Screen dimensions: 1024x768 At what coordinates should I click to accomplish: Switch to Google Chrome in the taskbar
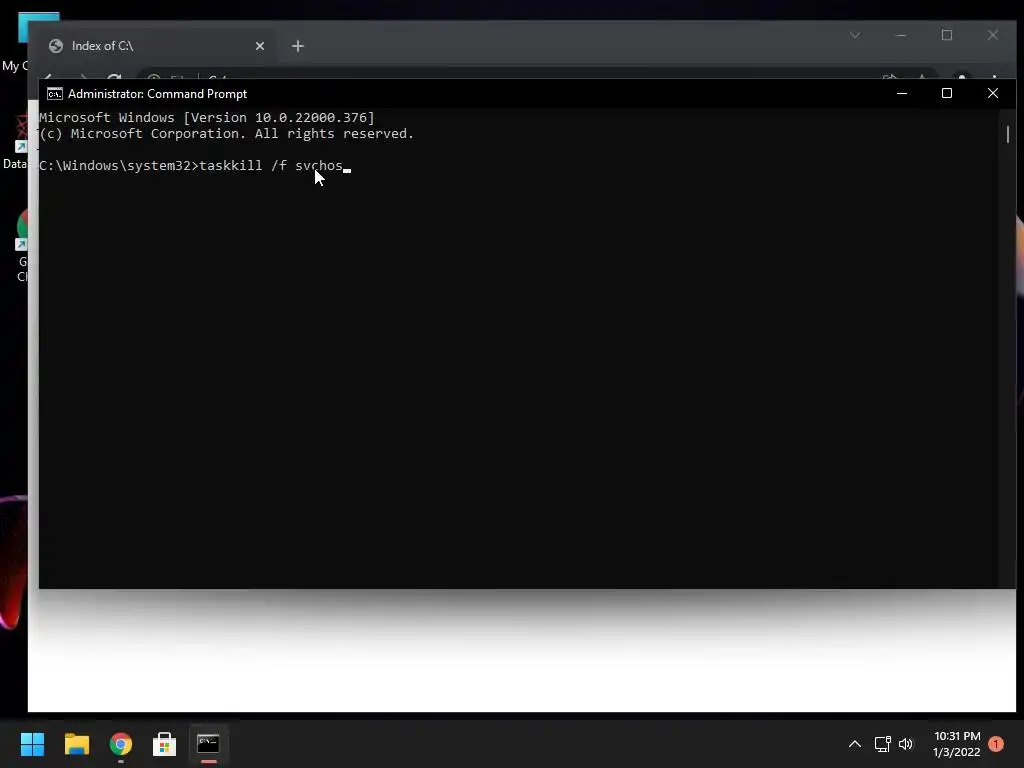tap(121, 744)
